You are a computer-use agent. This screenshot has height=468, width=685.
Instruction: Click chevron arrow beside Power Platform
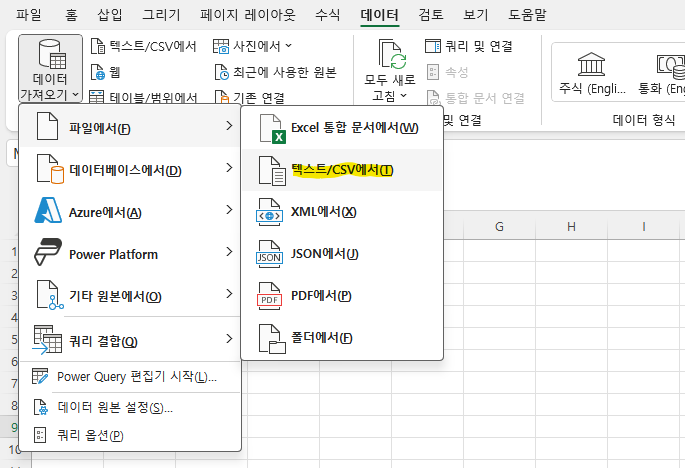[229, 252]
